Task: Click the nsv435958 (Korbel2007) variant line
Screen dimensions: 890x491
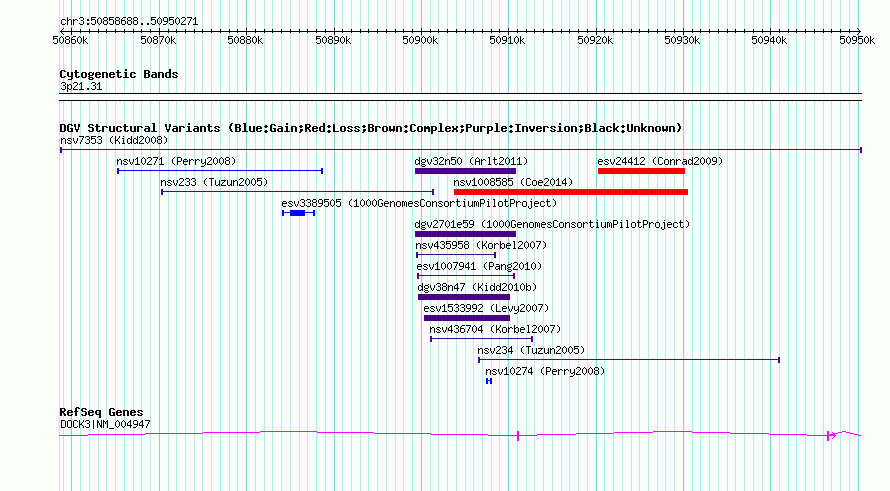Action: [x=456, y=255]
